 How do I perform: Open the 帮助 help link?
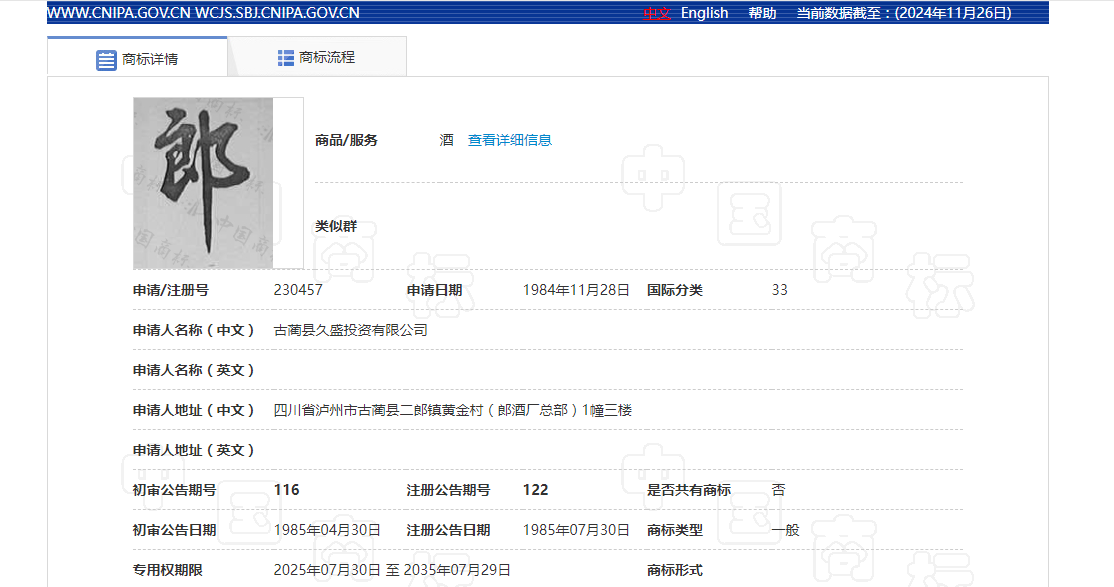pos(762,13)
